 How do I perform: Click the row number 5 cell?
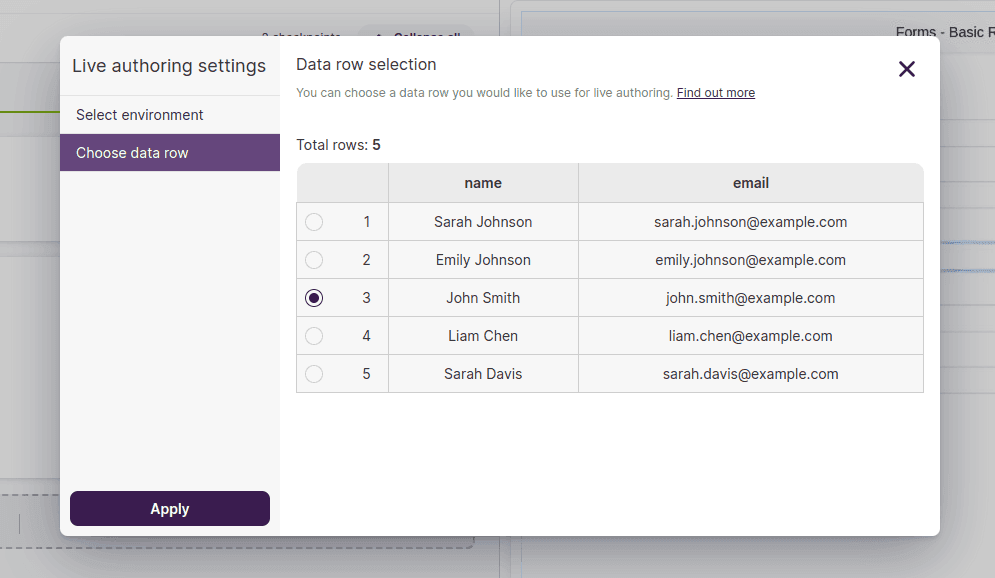pyautogui.click(x=366, y=373)
